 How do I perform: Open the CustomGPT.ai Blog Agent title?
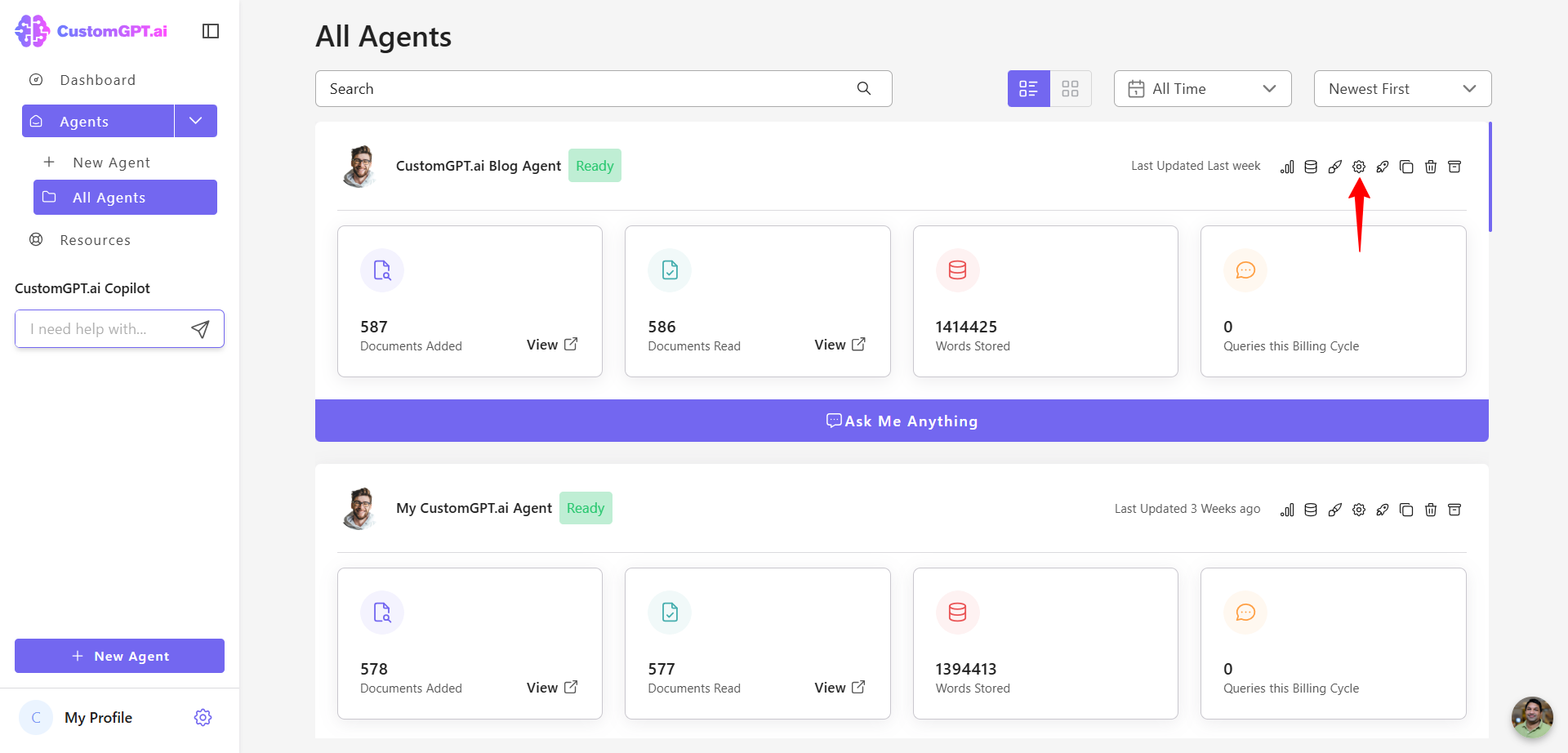[479, 166]
